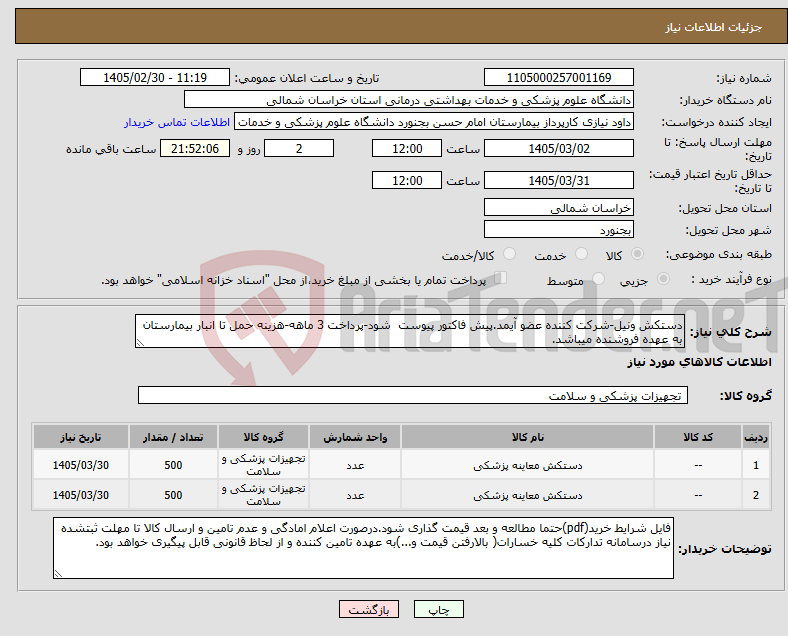788x636 pixels.
Task: Click the remaining time field 21:52:06
Action: click(x=194, y=149)
